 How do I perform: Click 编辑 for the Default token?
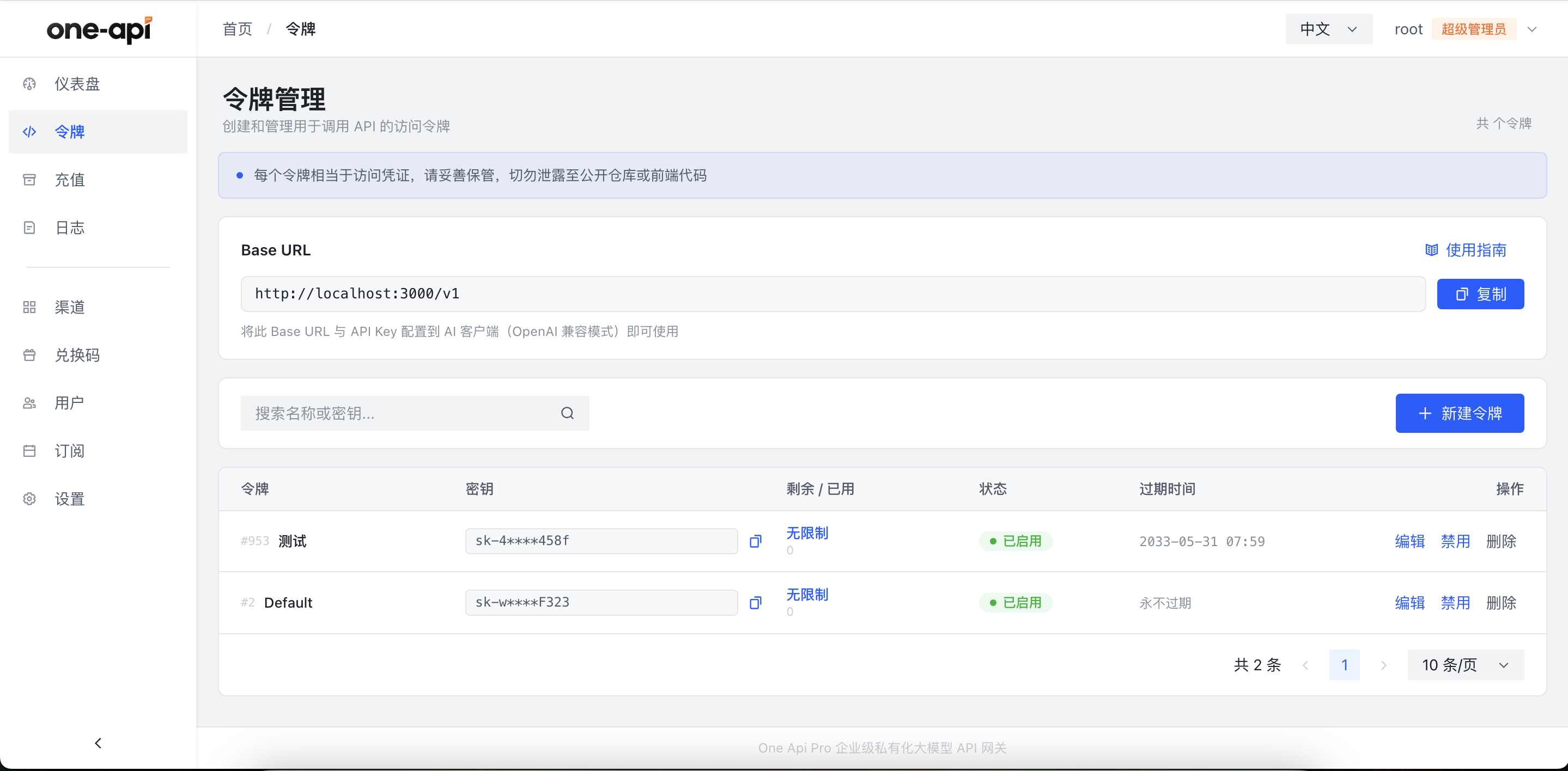[1410, 602]
